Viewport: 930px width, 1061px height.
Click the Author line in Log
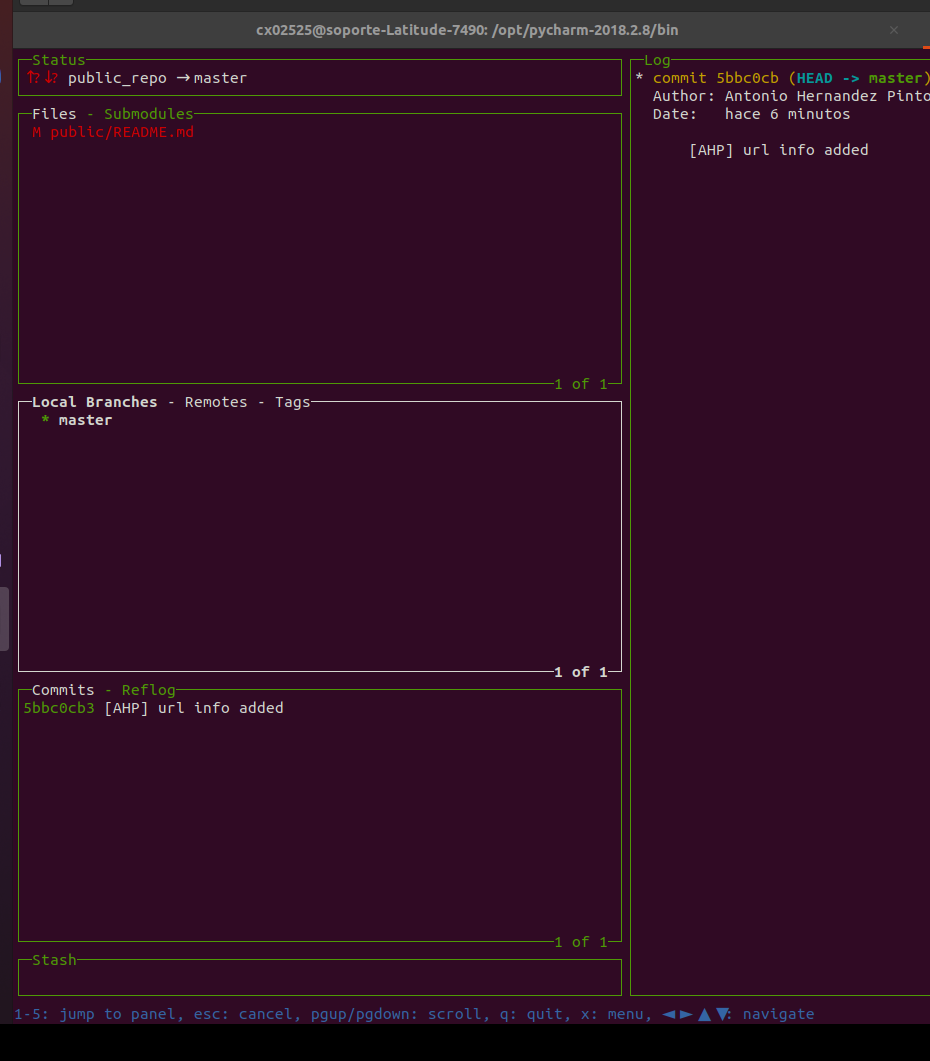(791, 96)
